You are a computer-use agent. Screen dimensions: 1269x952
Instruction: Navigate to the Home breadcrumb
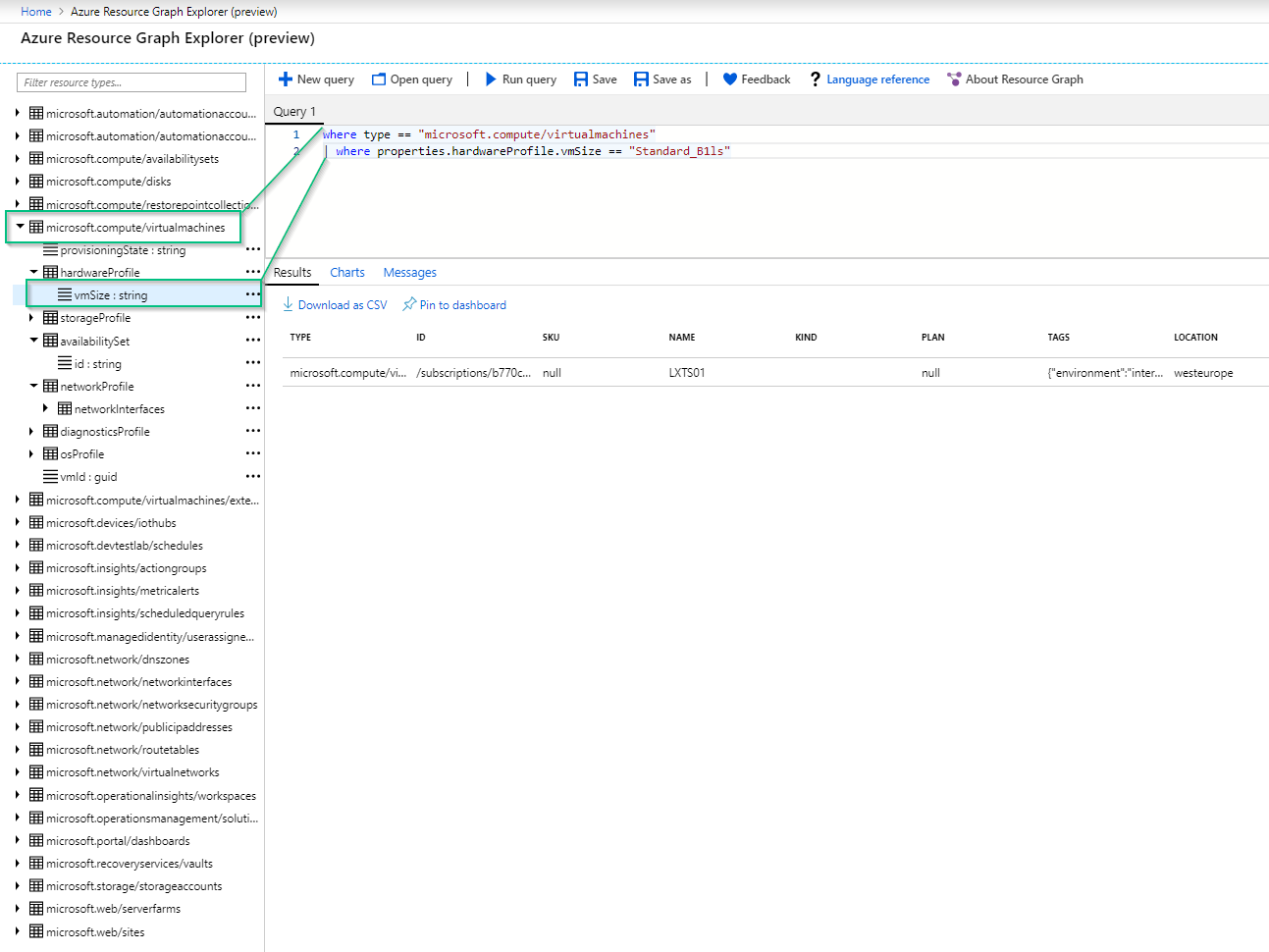[x=36, y=12]
